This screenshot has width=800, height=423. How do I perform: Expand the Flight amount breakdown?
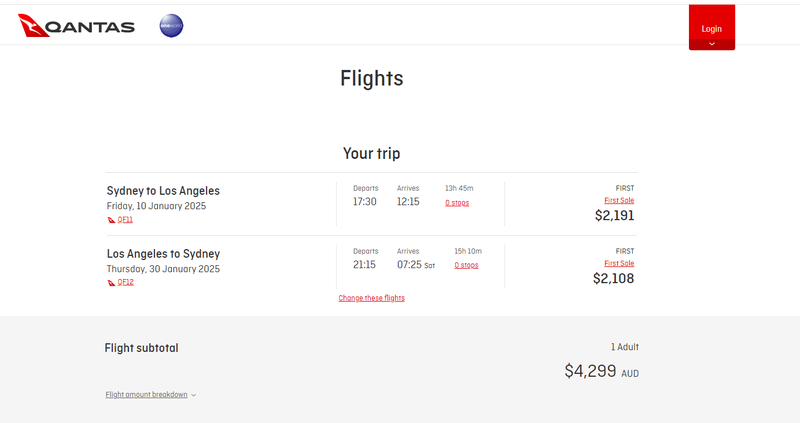(146, 395)
